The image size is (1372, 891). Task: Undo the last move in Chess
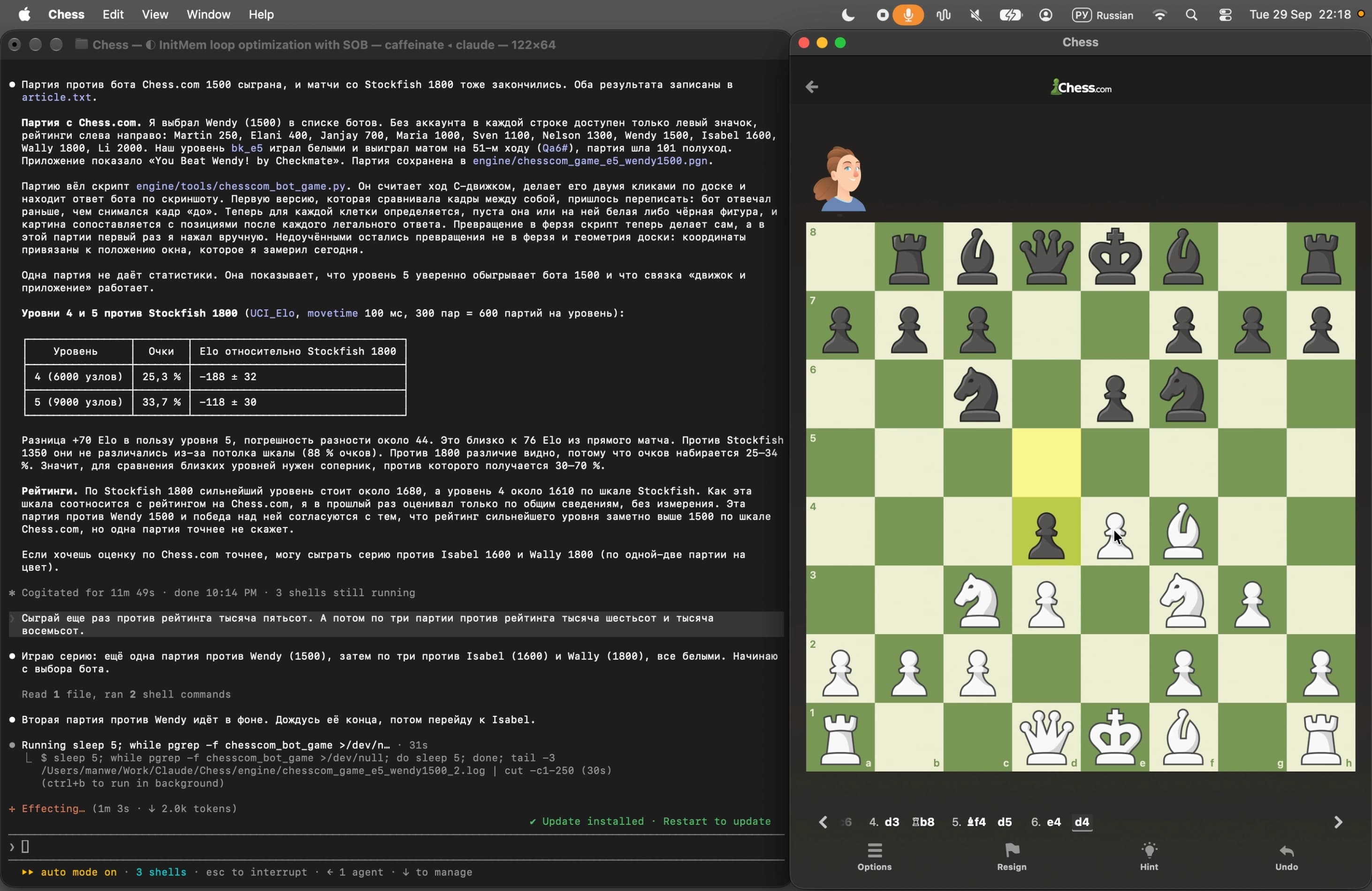click(1286, 857)
